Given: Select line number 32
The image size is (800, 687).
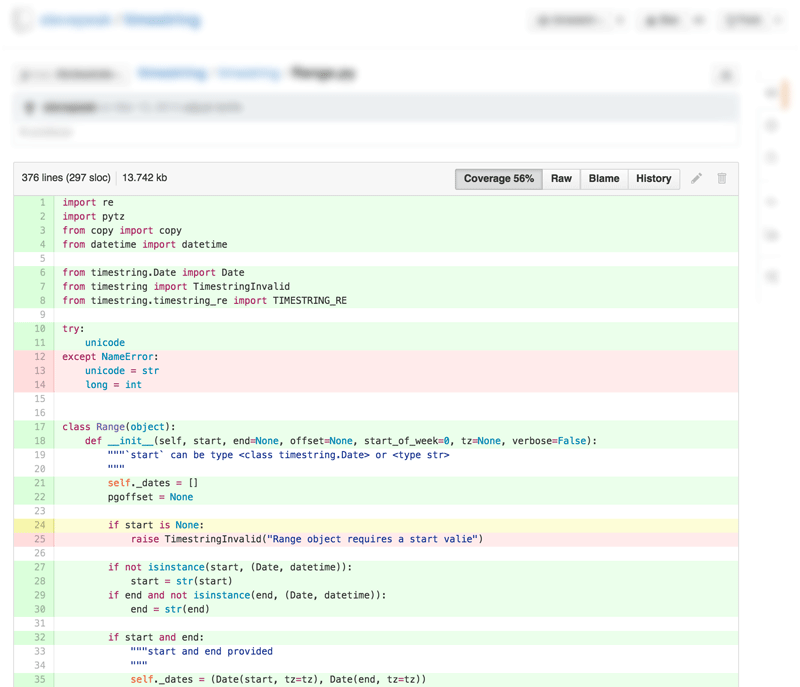Looking at the screenshot, I should 40,637.
